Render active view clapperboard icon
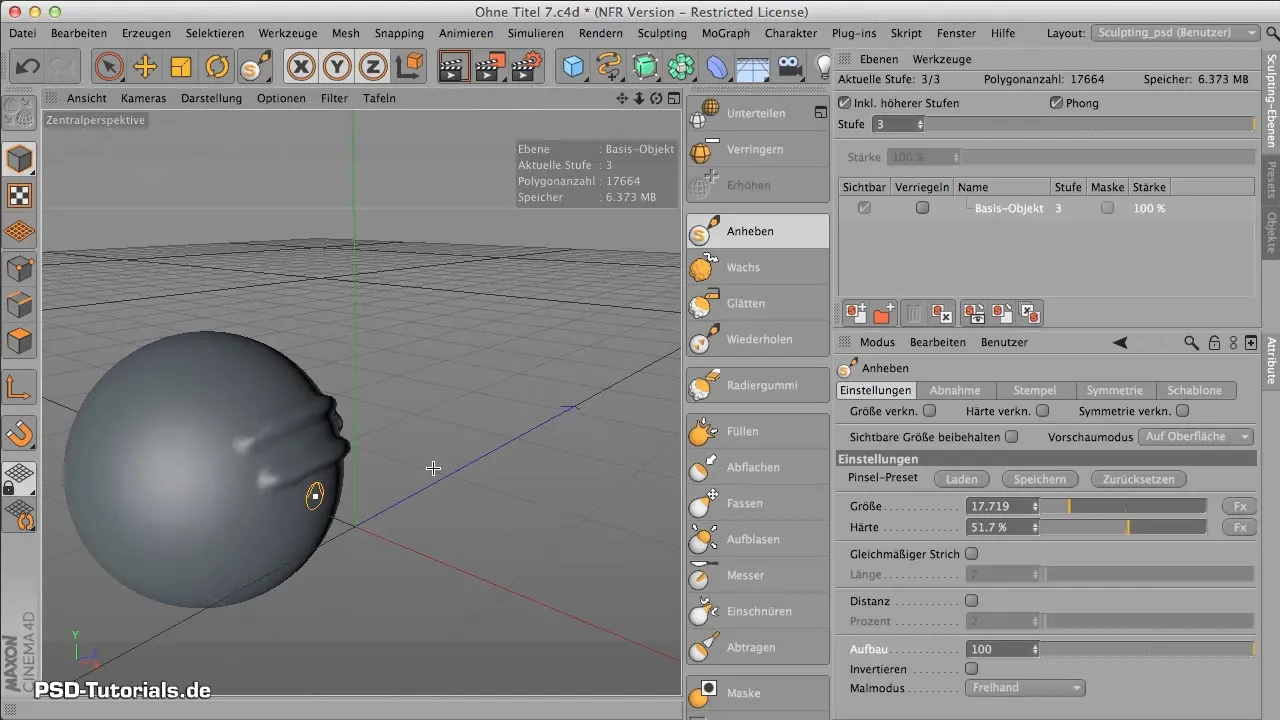The image size is (1280, 720). point(454,67)
